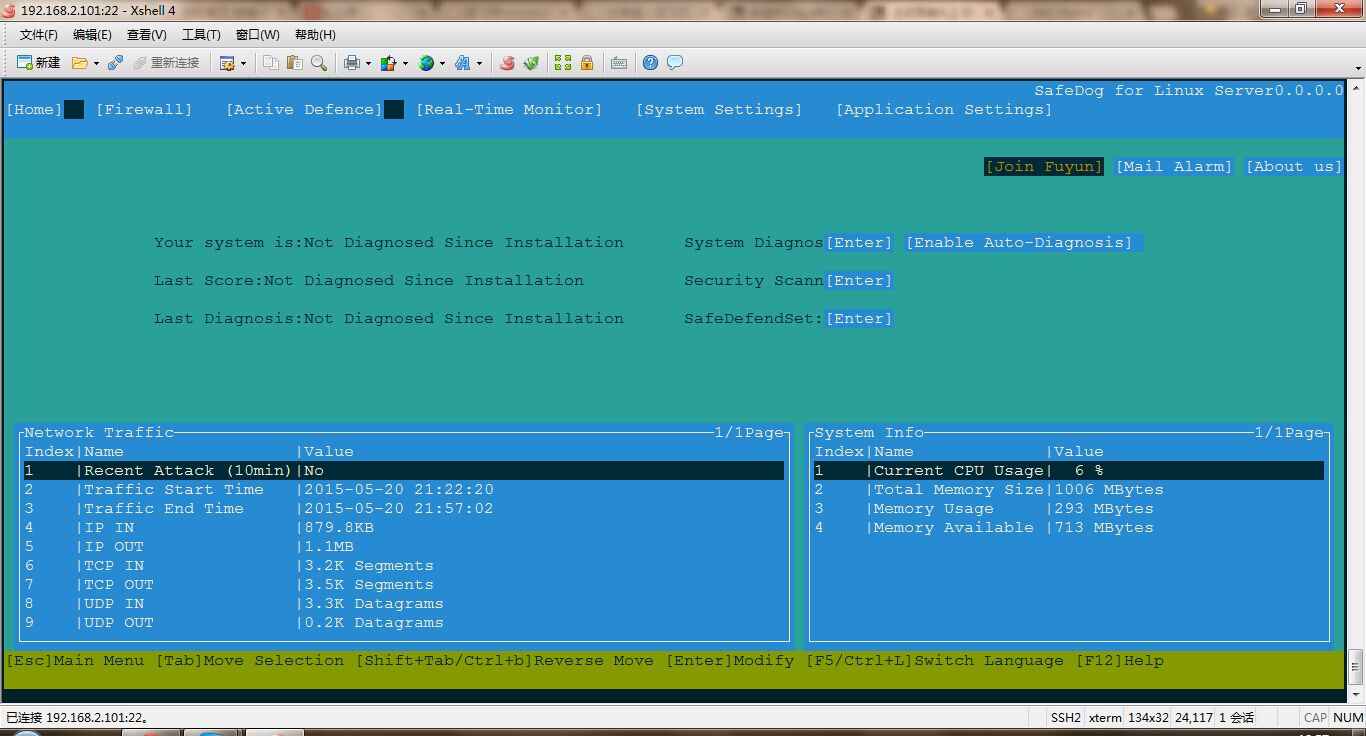Image resolution: width=1366 pixels, height=736 pixels.
Task: Expand the printer dropdown arrow
Action: pos(368,63)
